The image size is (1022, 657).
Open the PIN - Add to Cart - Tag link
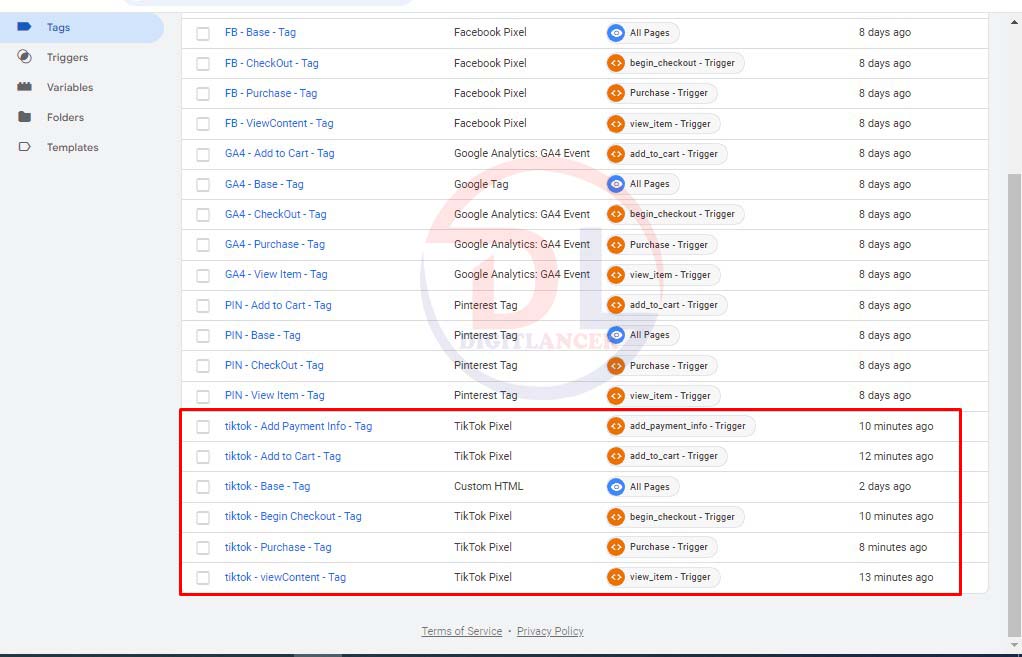pyautogui.click(x=278, y=305)
